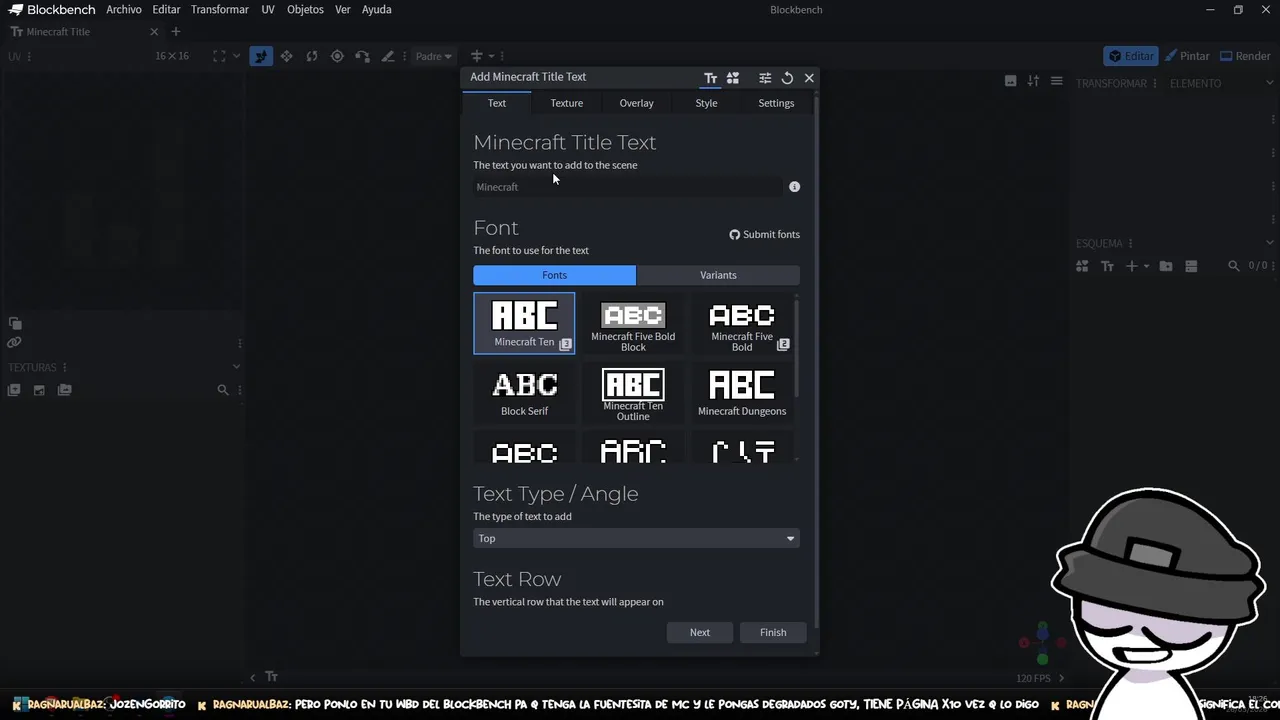This screenshot has height=720, width=1280.
Task: Click the create texture icon in Texturas
Action: [39, 390]
